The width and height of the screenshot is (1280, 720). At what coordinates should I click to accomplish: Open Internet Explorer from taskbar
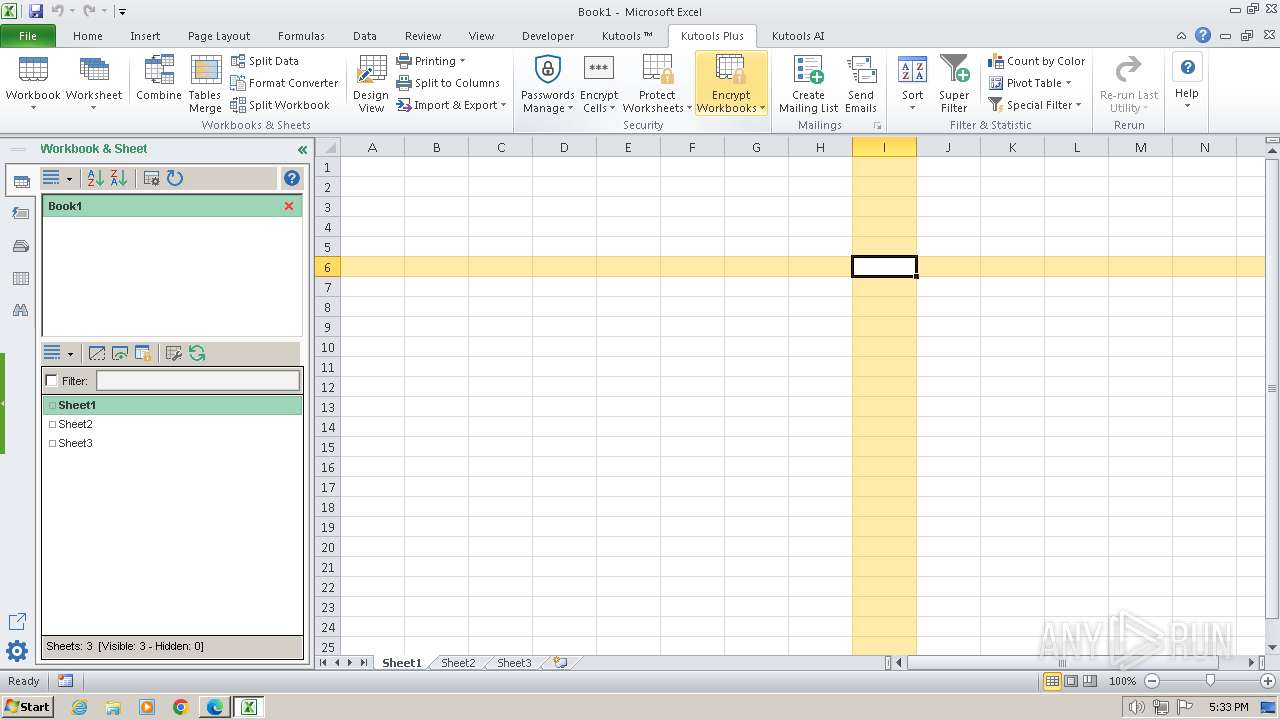[79, 707]
